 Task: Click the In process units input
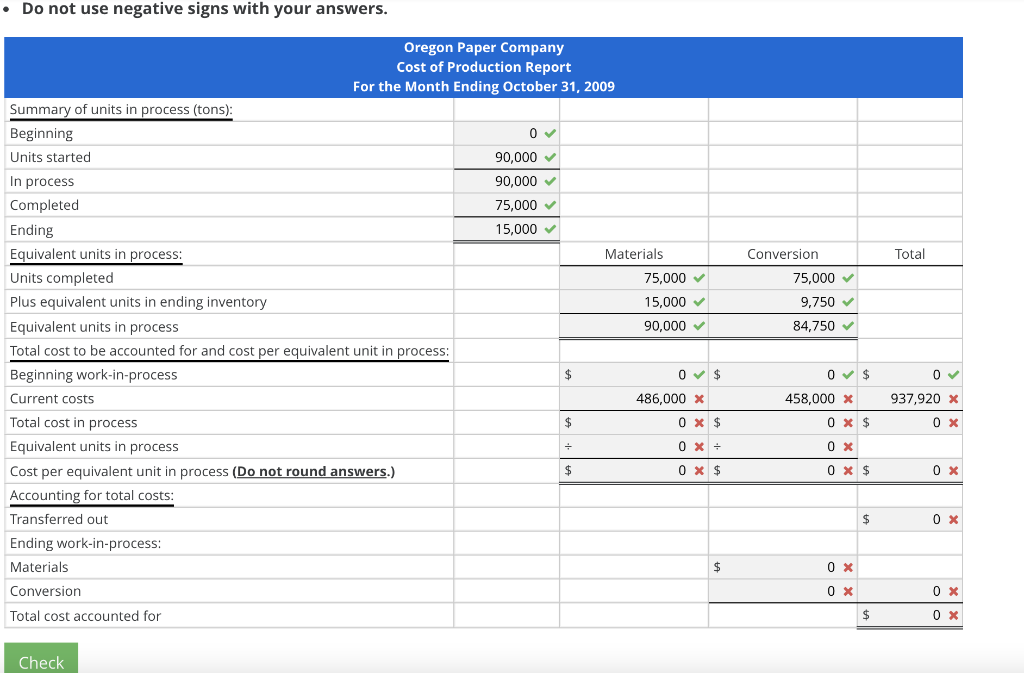coord(507,181)
